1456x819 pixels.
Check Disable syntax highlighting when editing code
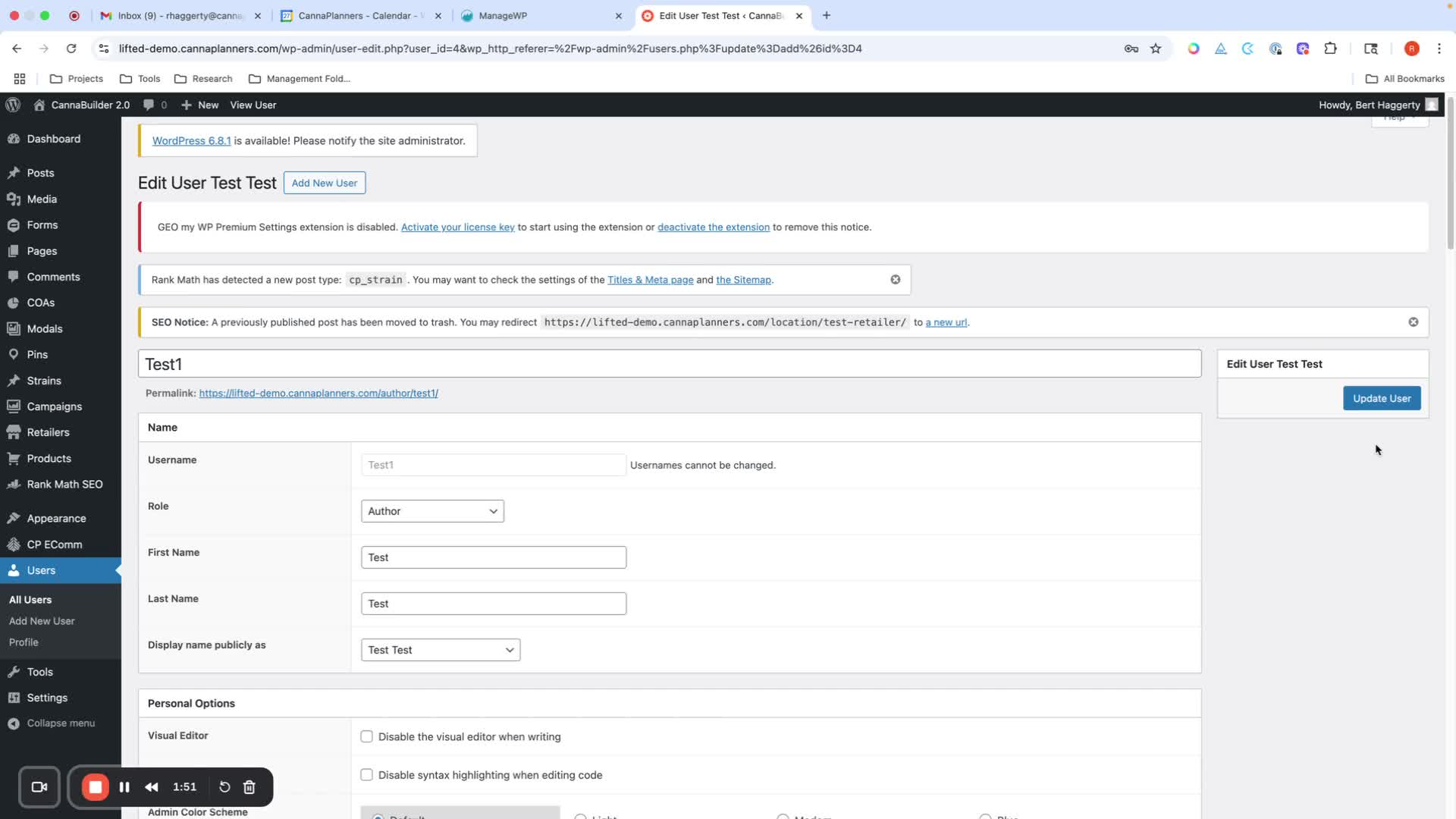tap(367, 775)
